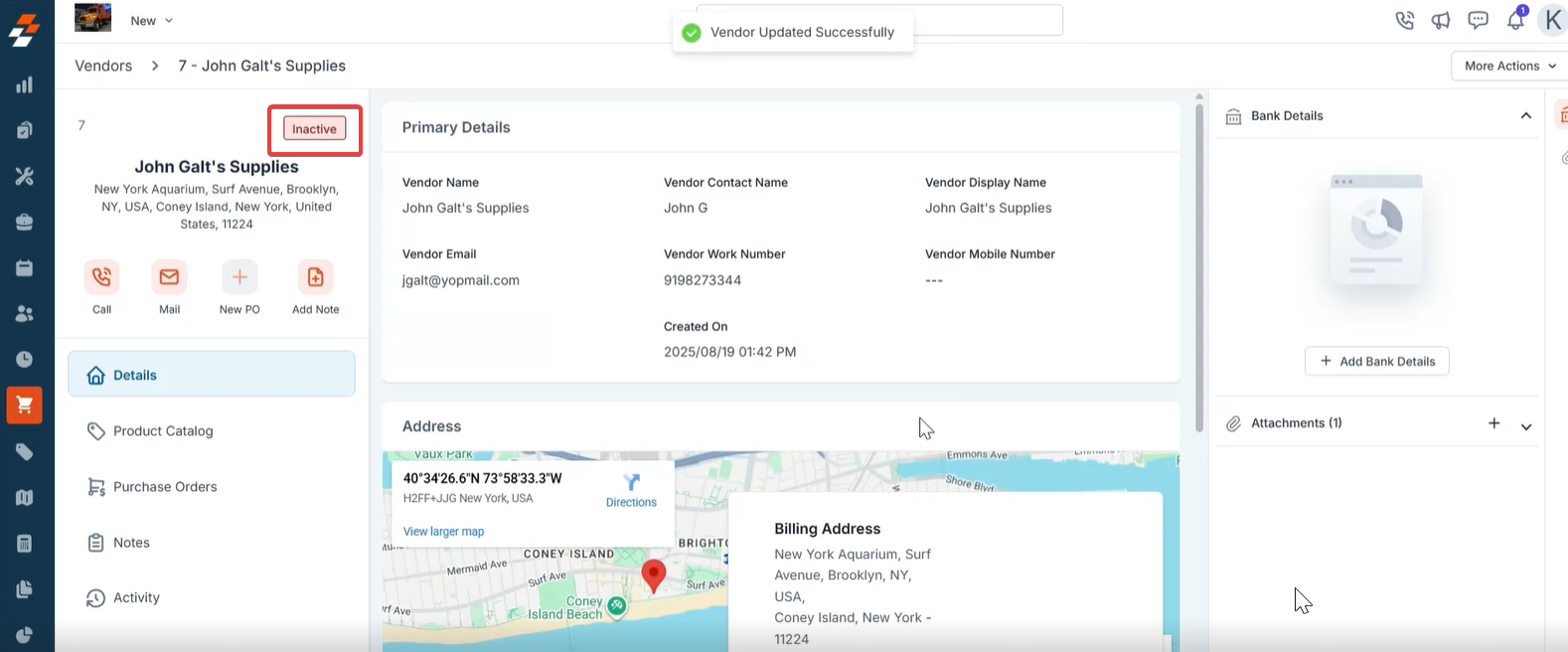Select the Notes tab
1568x652 pixels.
pos(212,542)
